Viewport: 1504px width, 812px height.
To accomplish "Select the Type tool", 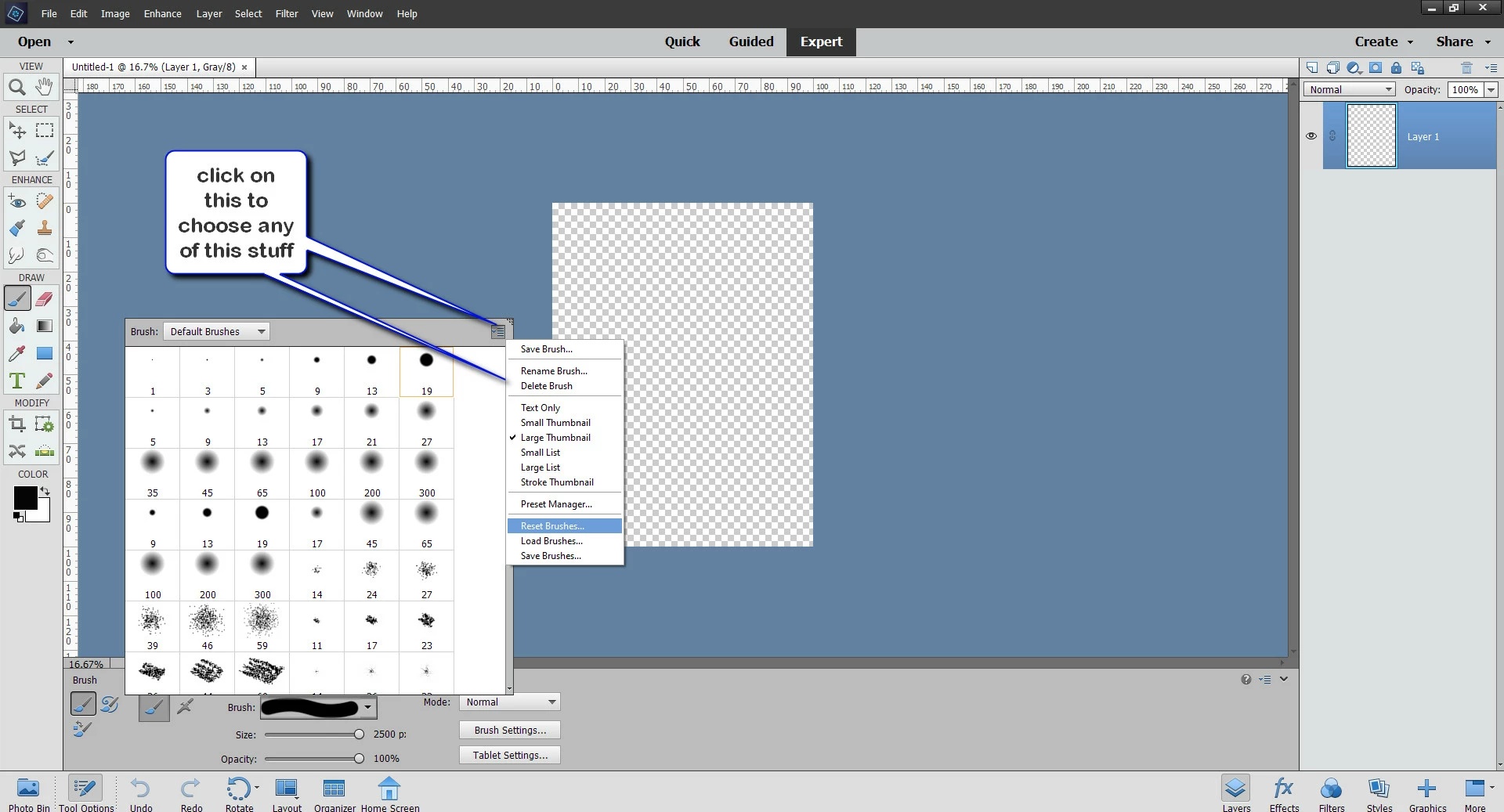I will 16,381.
